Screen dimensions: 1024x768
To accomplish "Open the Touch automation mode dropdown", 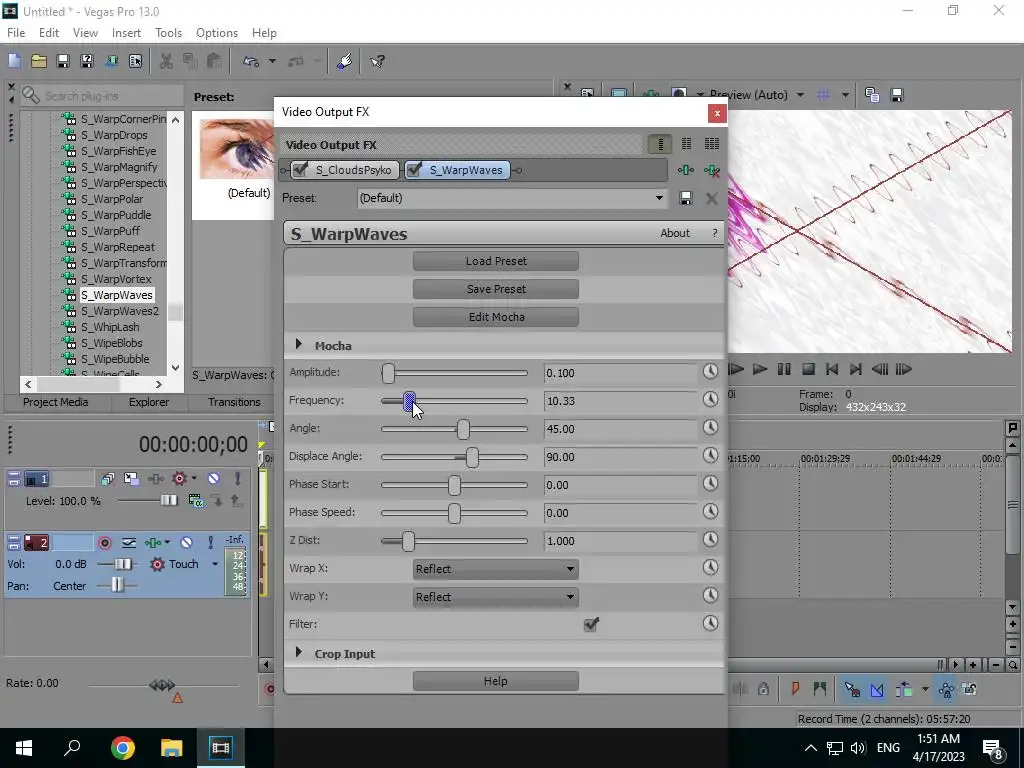I will (x=215, y=564).
